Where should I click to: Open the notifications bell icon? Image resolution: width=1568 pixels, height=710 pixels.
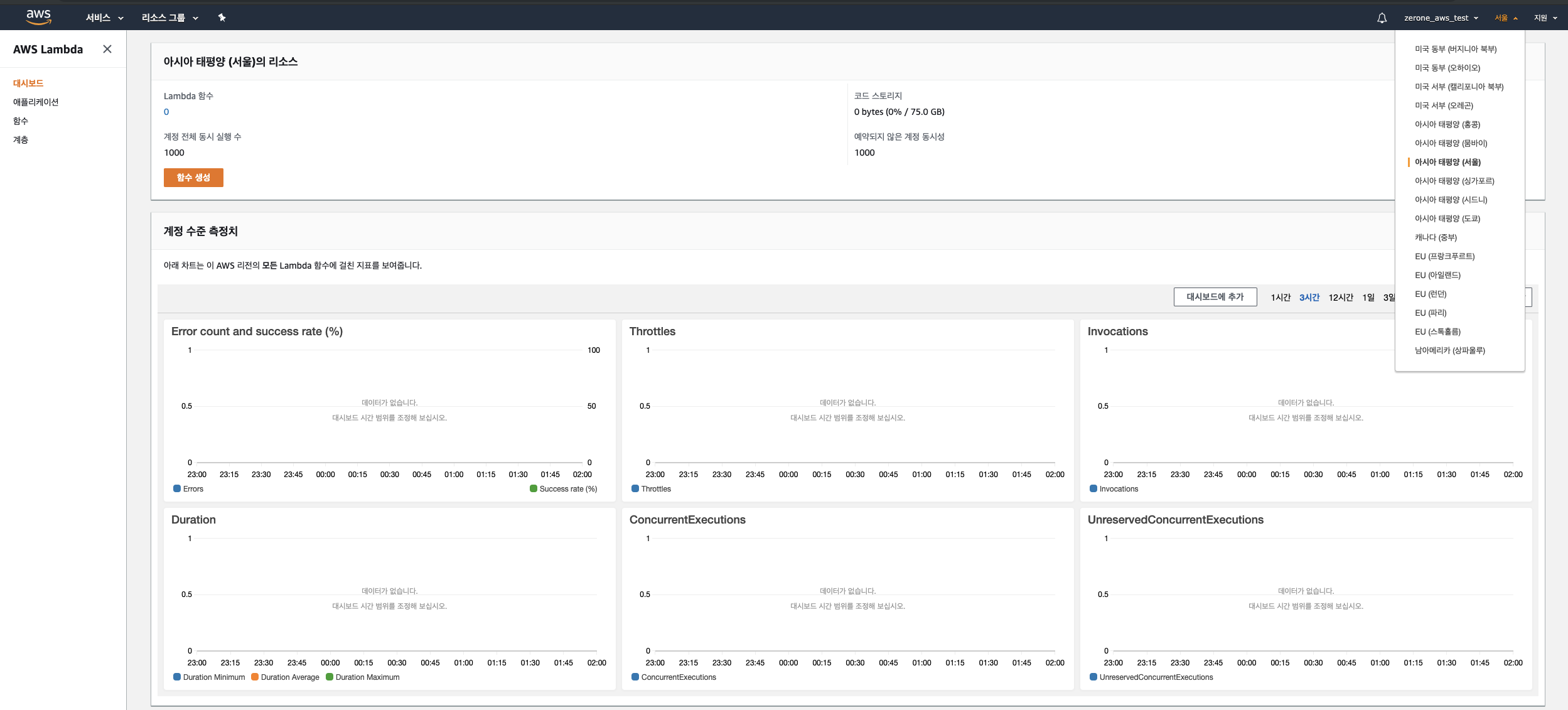(x=1382, y=18)
